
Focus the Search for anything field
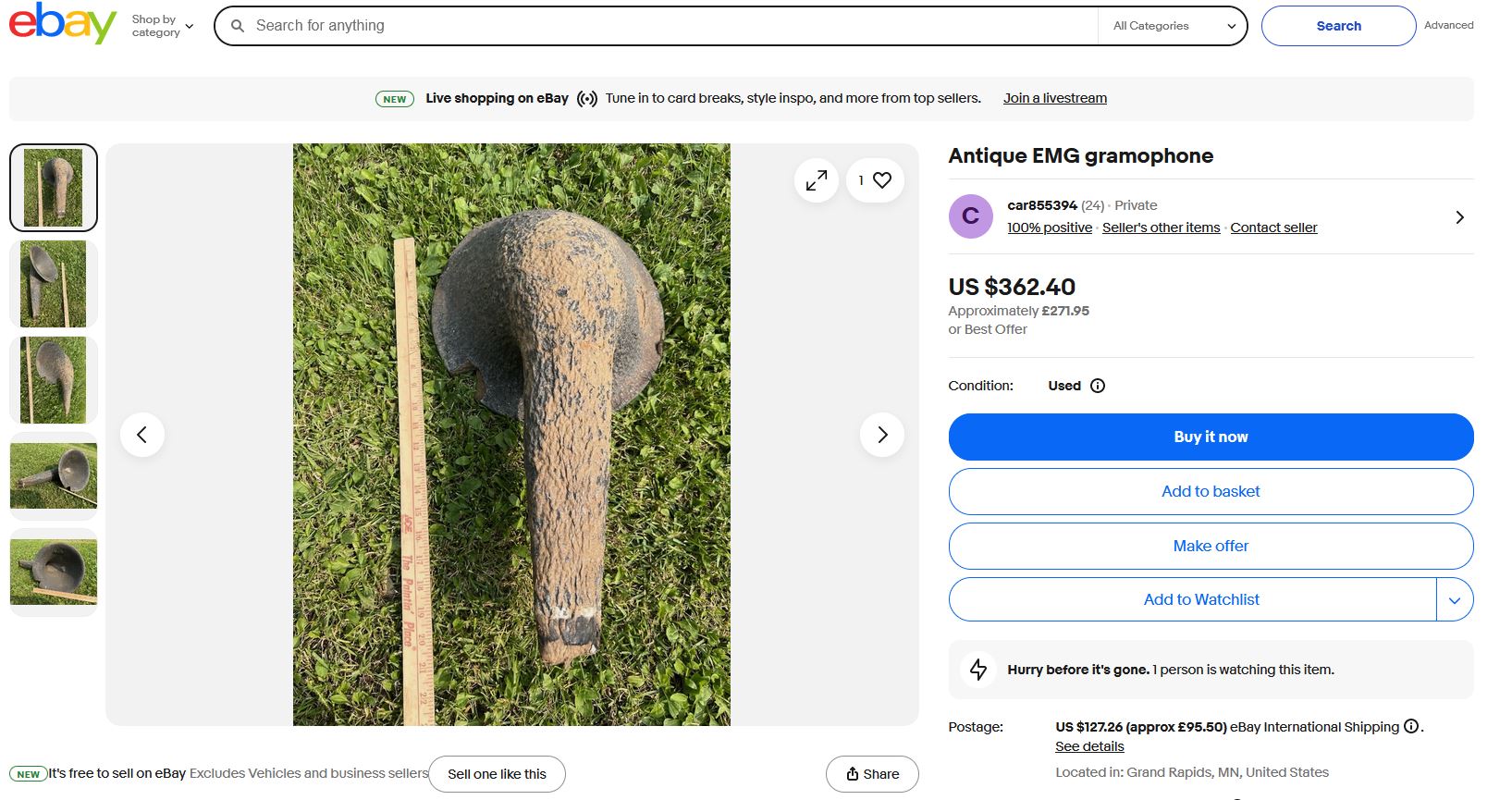point(666,26)
